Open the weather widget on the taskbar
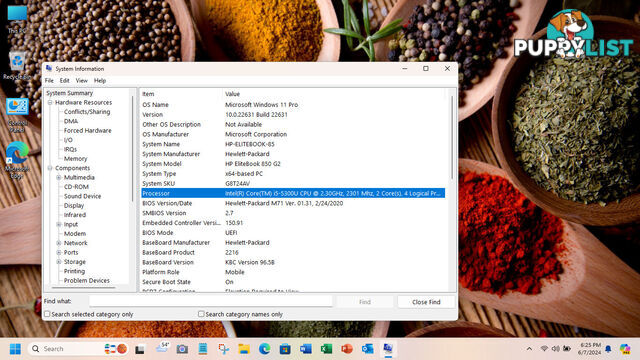Screen dimensions: 640x360 coord(162,348)
